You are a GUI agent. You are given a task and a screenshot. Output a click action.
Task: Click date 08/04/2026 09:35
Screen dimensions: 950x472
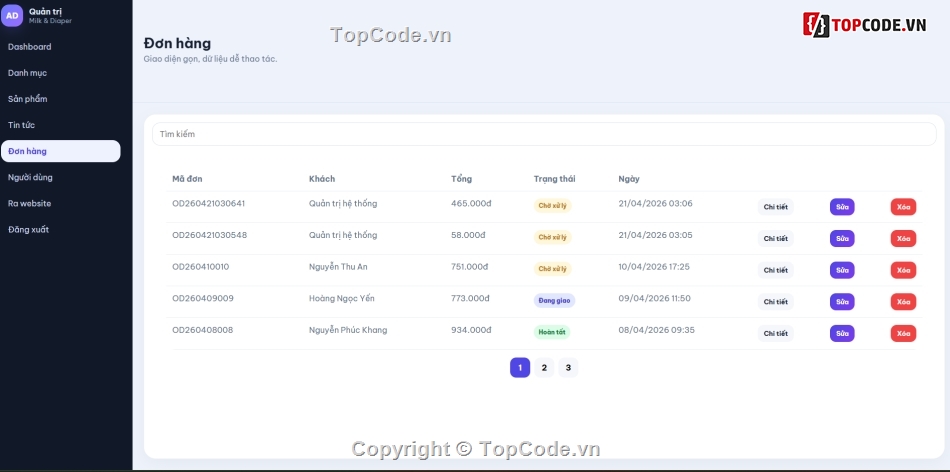(x=657, y=330)
